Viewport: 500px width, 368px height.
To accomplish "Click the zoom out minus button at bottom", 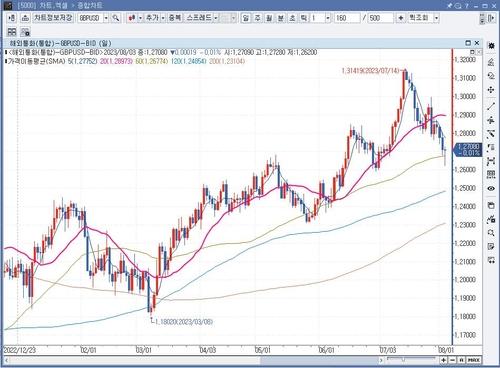I will click(452, 360).
